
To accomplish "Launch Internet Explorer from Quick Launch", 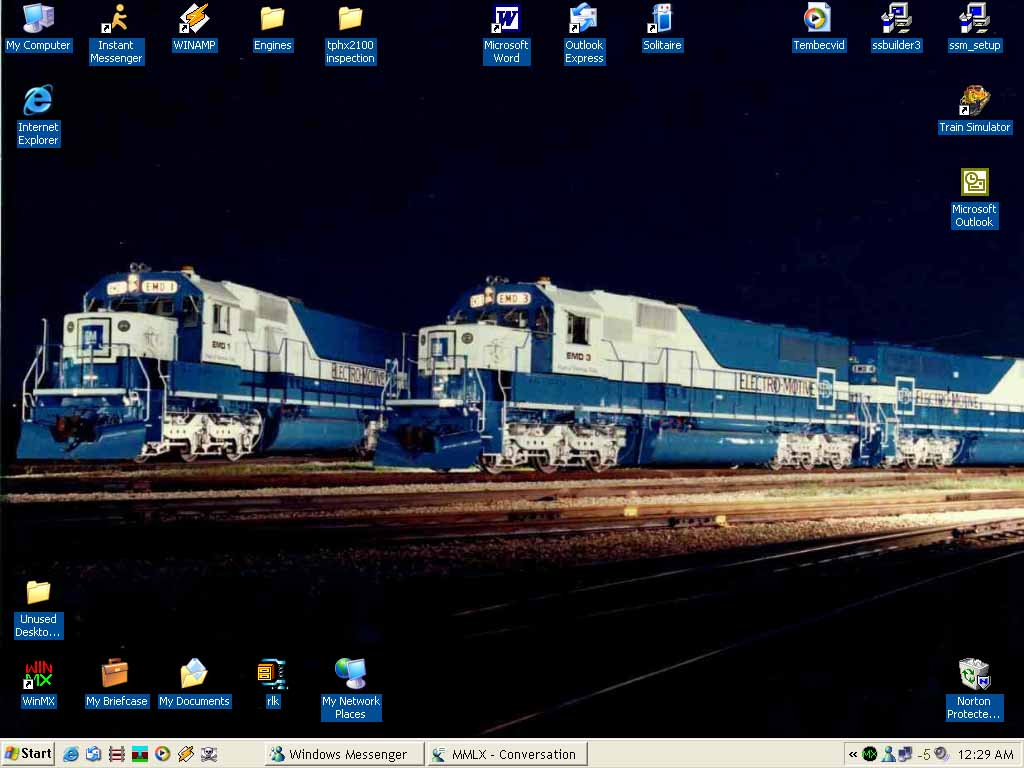I will (x=71, y=754).
